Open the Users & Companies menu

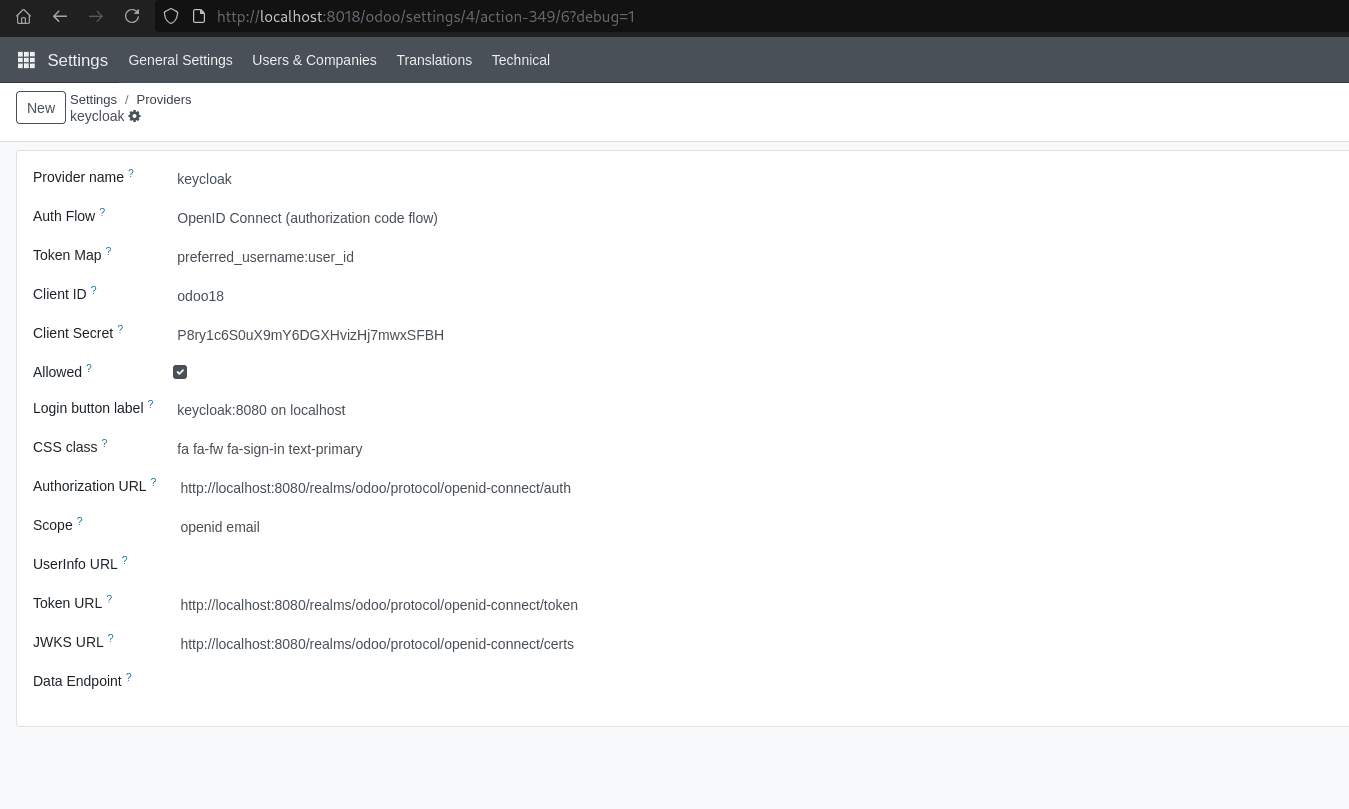click(314, 60)
